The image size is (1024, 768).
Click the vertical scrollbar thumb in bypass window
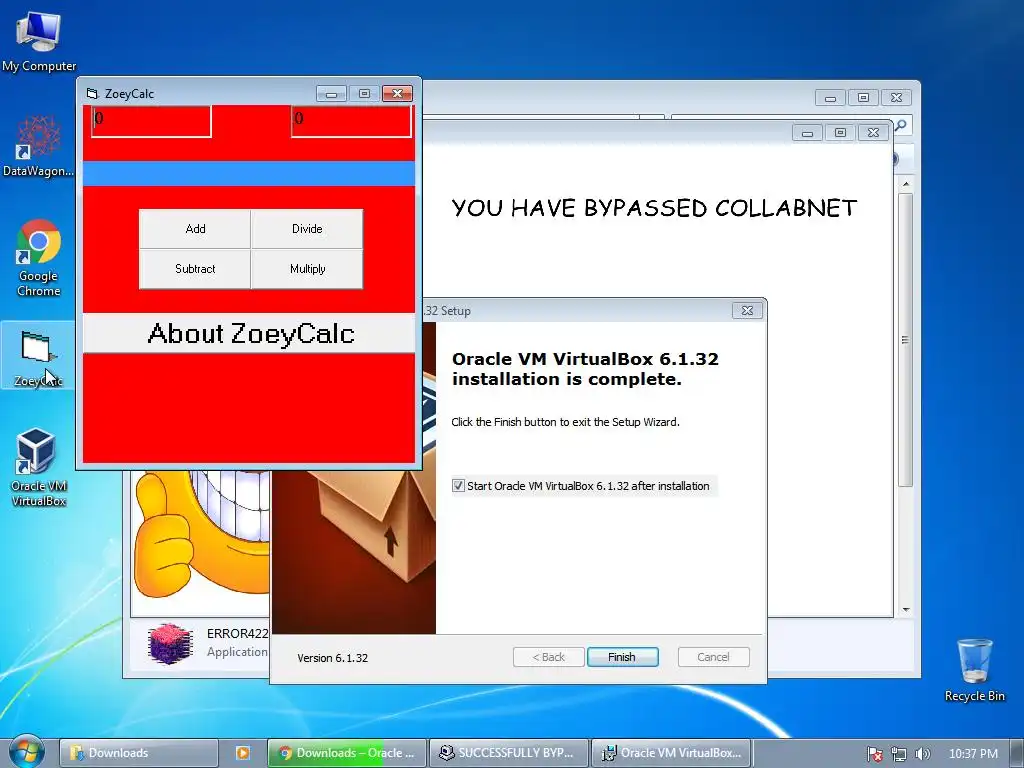[906, 340]
